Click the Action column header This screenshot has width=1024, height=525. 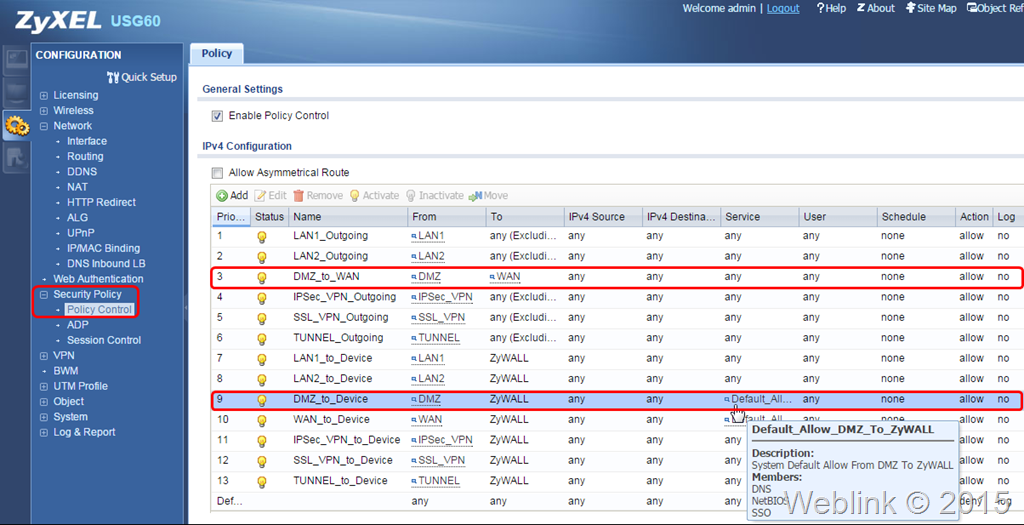974,217
